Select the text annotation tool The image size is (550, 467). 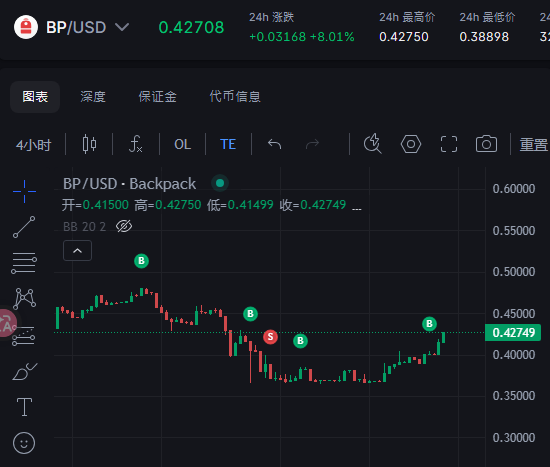coord(24,407)
